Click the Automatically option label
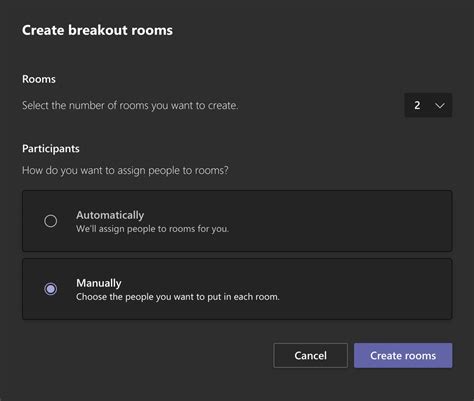 (x=110, y=215)
